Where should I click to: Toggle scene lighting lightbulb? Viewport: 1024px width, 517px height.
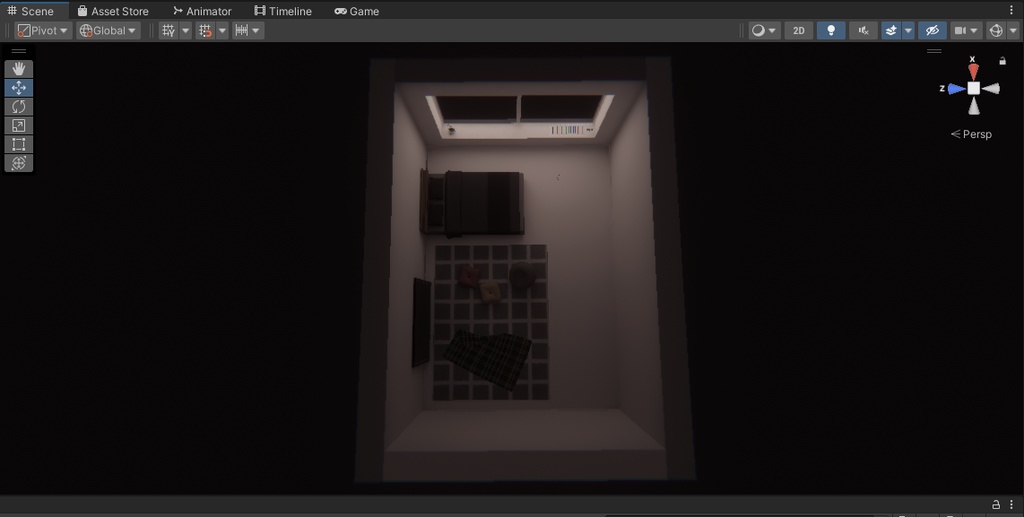click(x=831, y=31)
